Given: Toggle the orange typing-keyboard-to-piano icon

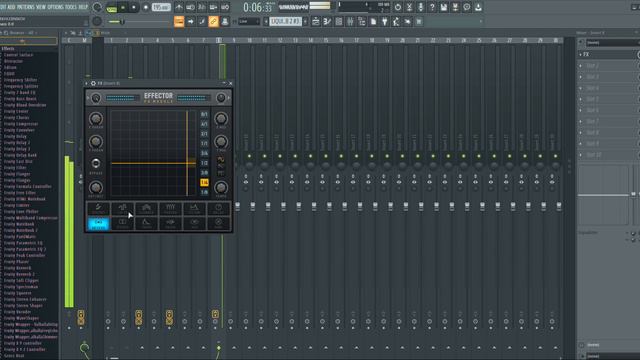Looking at the screenshot, I should pos(179,22).
